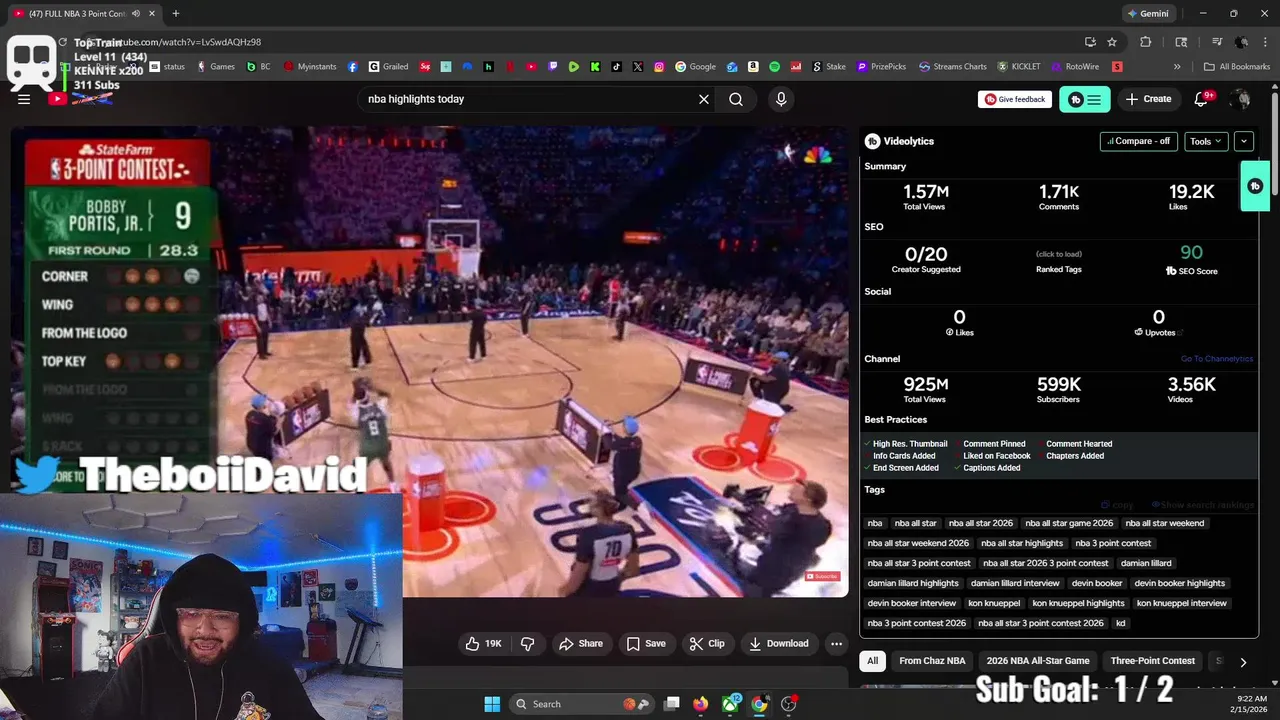The image size is (1280, 720).
Task: Clear the search box with the X icon
Action: point(704,99)
